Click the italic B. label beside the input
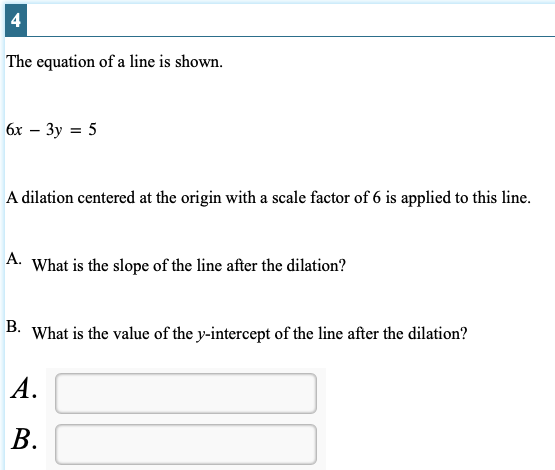555x470 pixels. coord(24,440)
